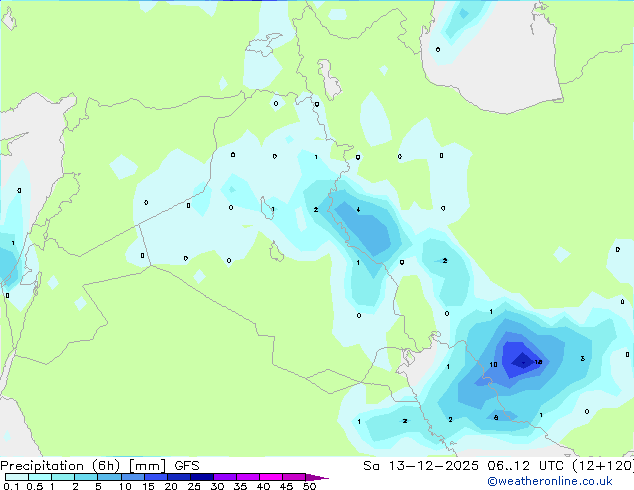Pick the 30–35 mm purple legend swatch
634x490 pixels.
click(225, 477)
